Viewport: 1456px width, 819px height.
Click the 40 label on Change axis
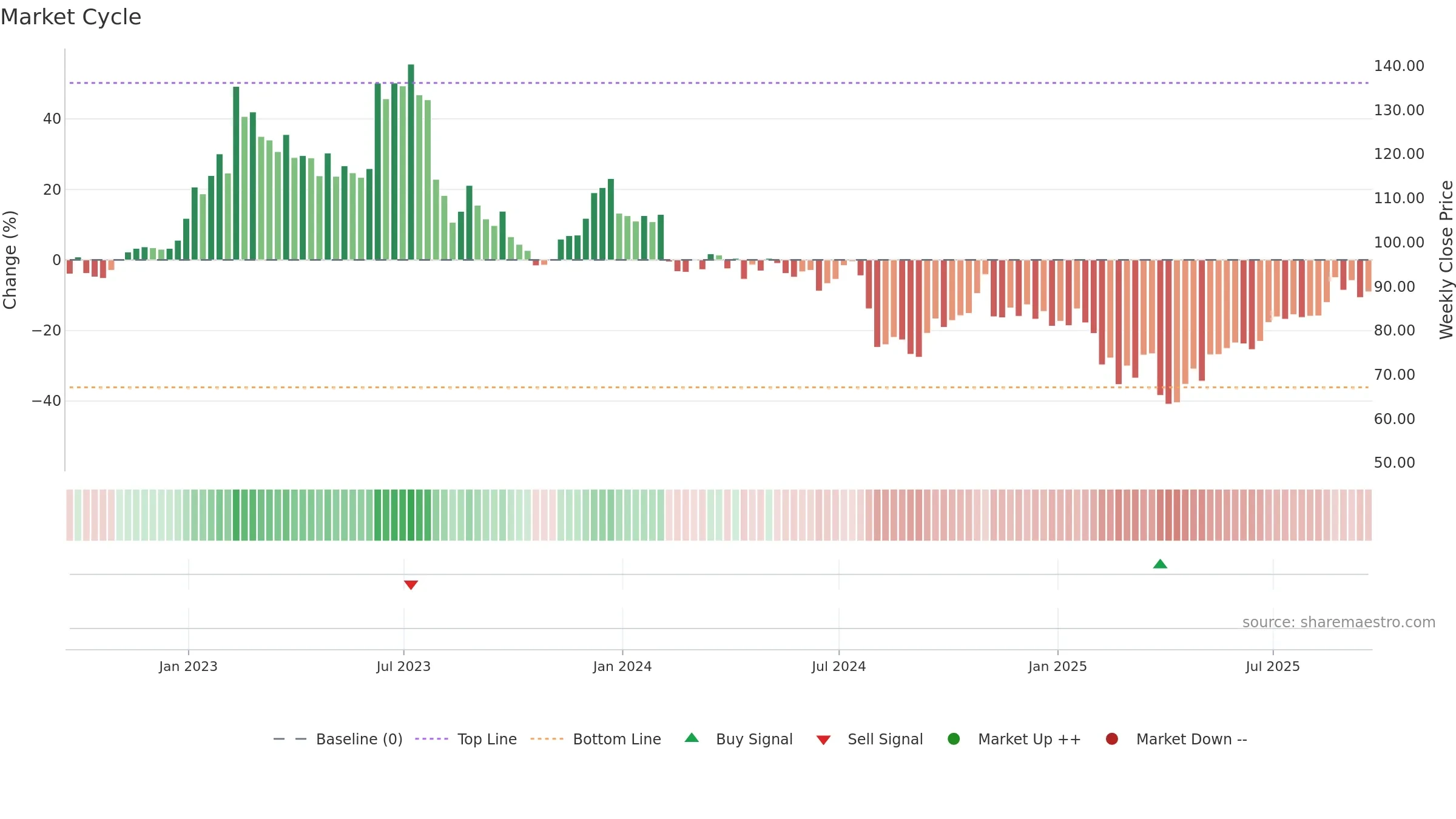tap(52, 119)
